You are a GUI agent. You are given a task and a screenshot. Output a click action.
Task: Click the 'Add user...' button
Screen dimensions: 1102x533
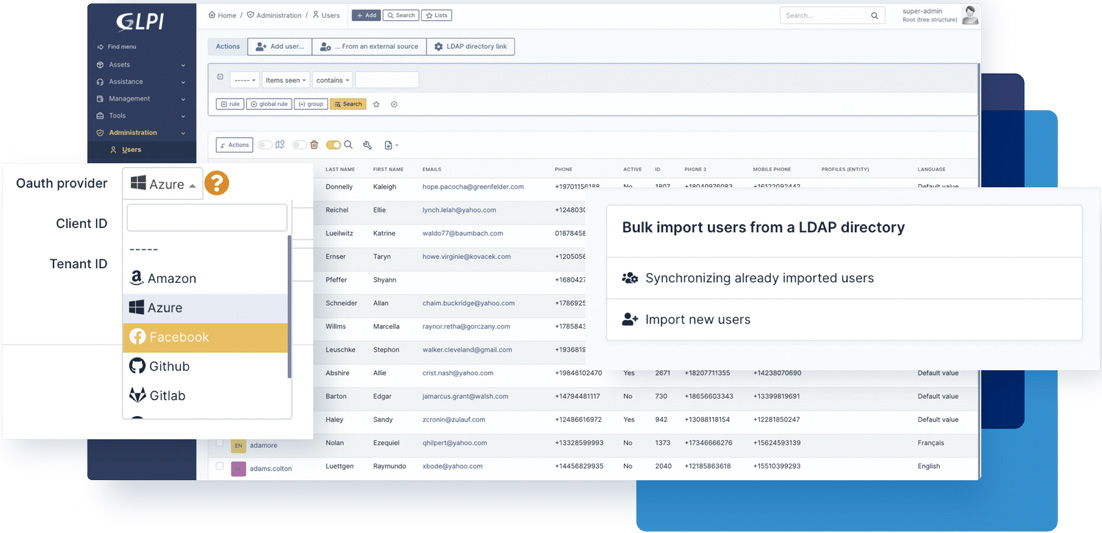(x=279, y=46)
